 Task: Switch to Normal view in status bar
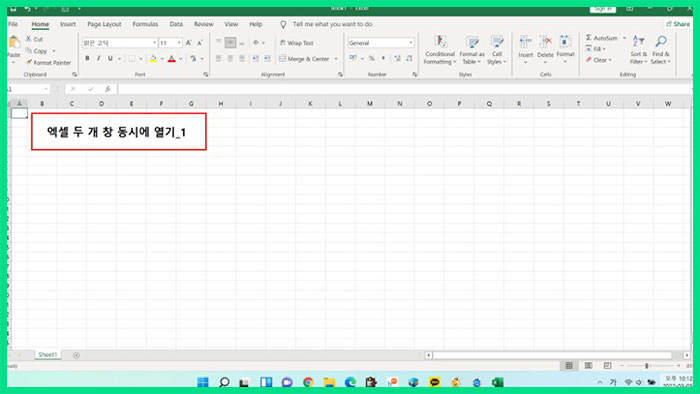coord(569,365)
